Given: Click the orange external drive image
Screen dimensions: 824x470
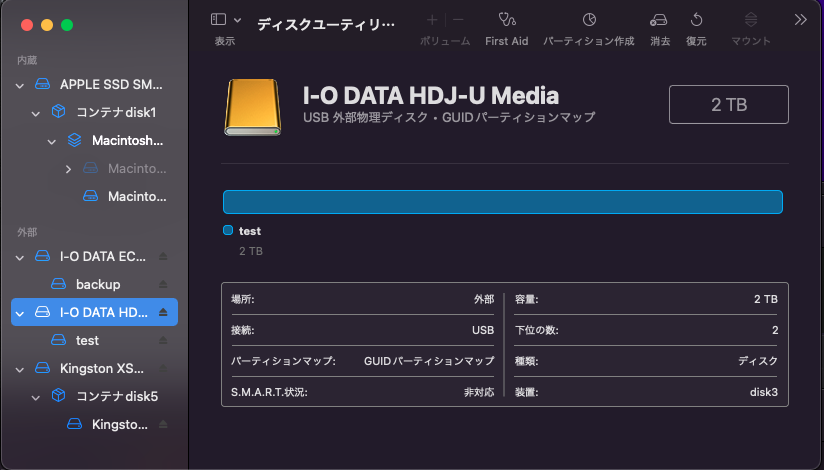Looking at the screenshot, I should click(253, 107).
